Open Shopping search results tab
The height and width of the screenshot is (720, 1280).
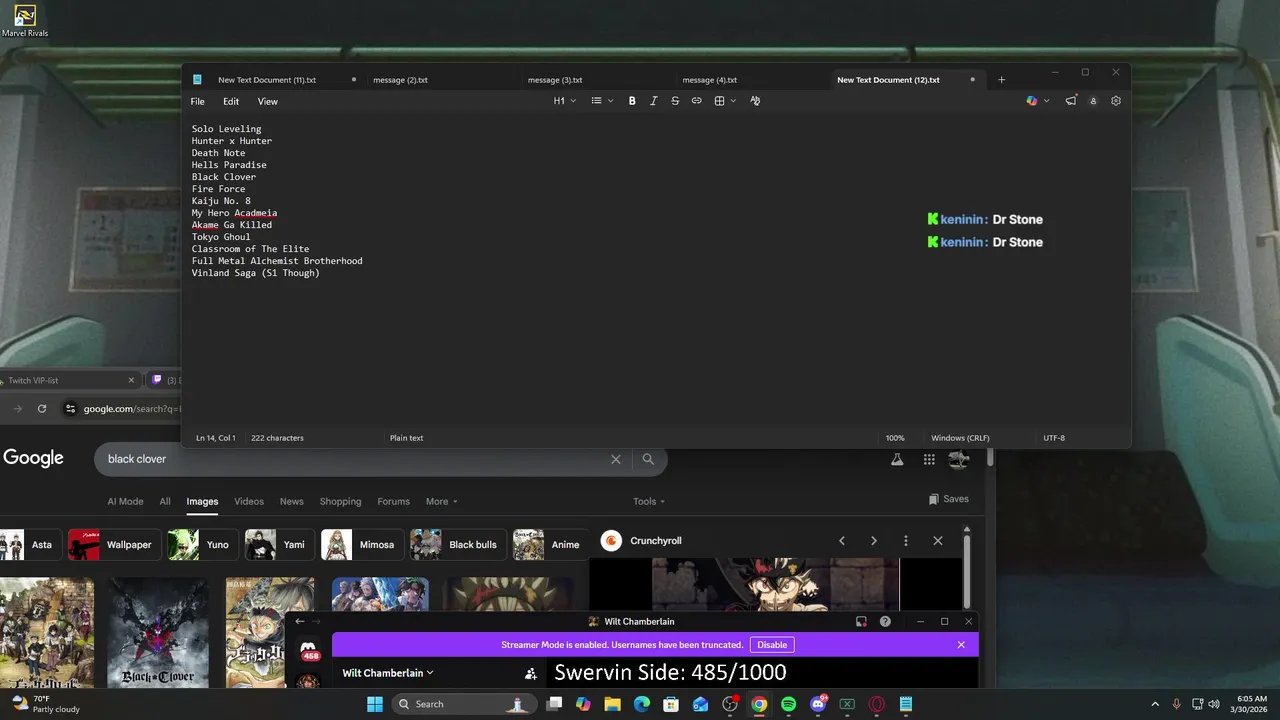340,502
